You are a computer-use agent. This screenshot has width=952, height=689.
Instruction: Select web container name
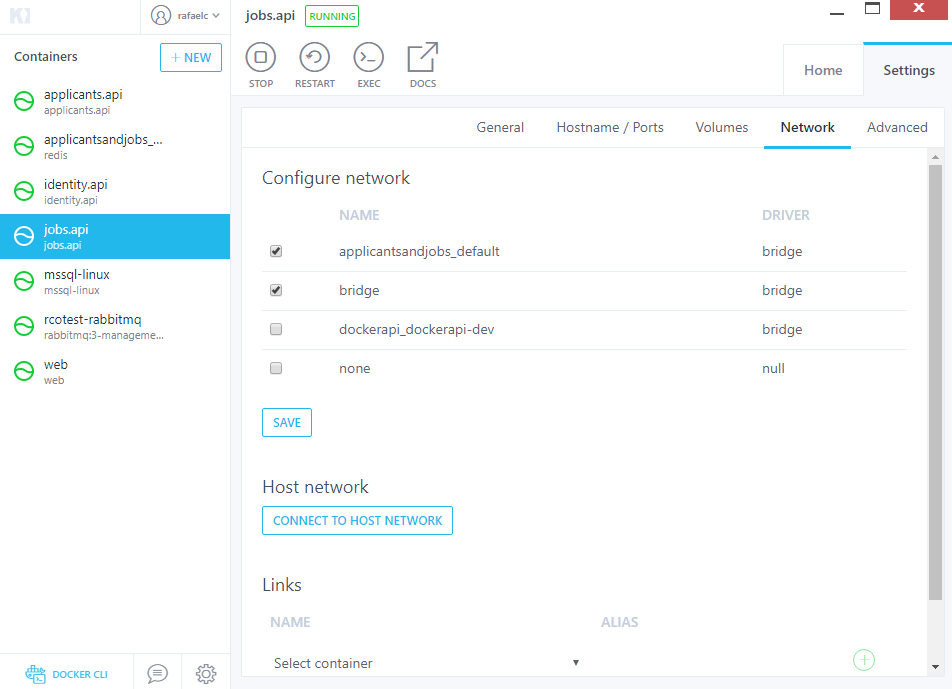pyautogui.click(x=56, y=364)
